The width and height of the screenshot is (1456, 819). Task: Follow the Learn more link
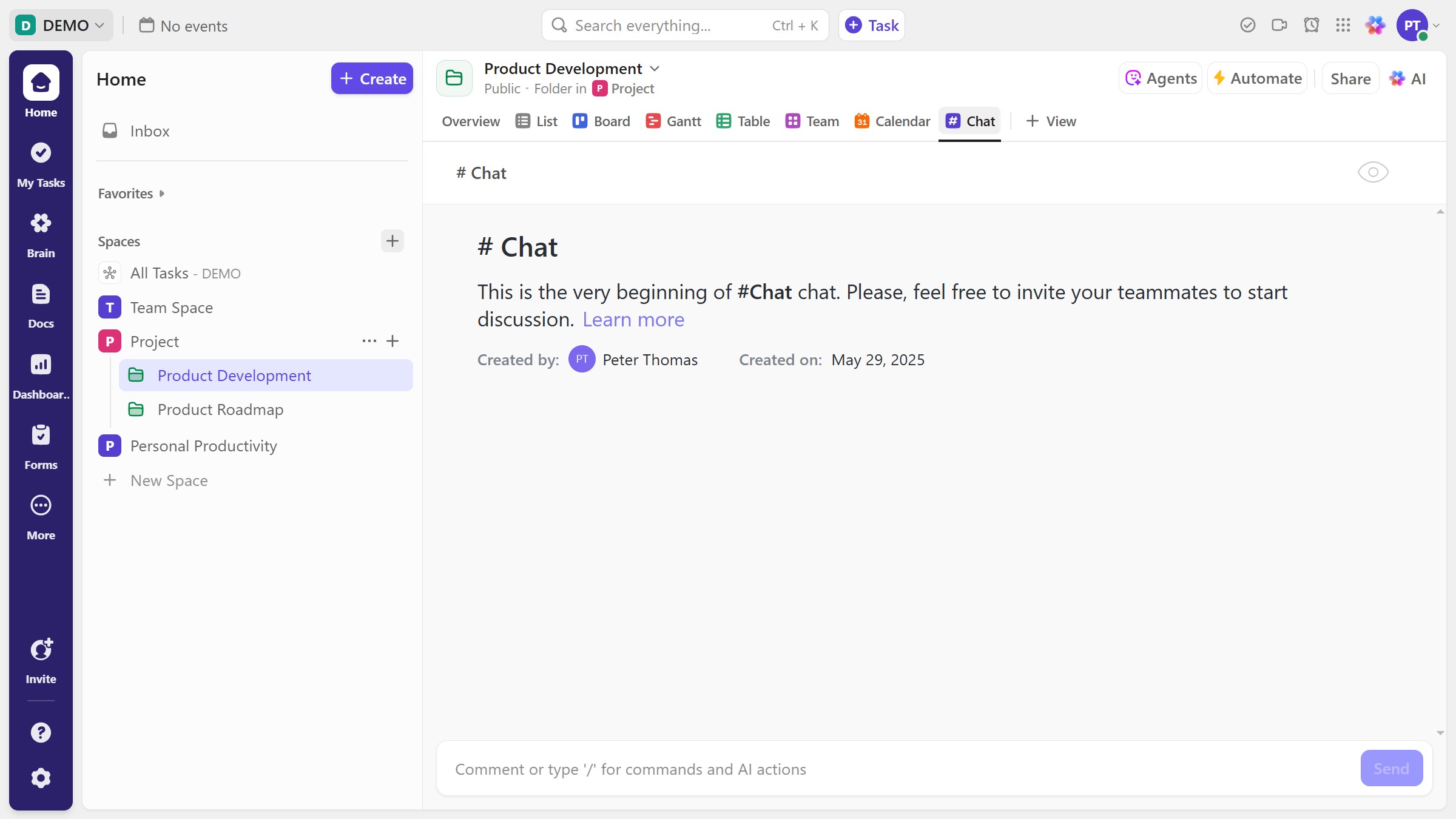click(633, 320)
